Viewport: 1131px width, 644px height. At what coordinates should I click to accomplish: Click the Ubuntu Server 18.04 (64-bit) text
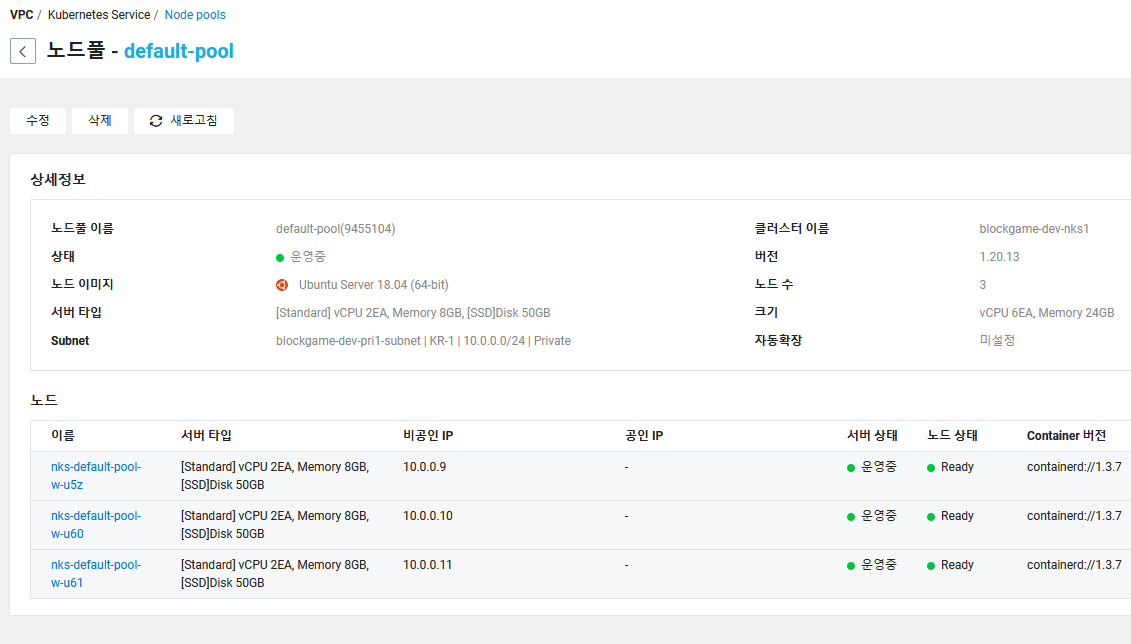pos(374,285)
